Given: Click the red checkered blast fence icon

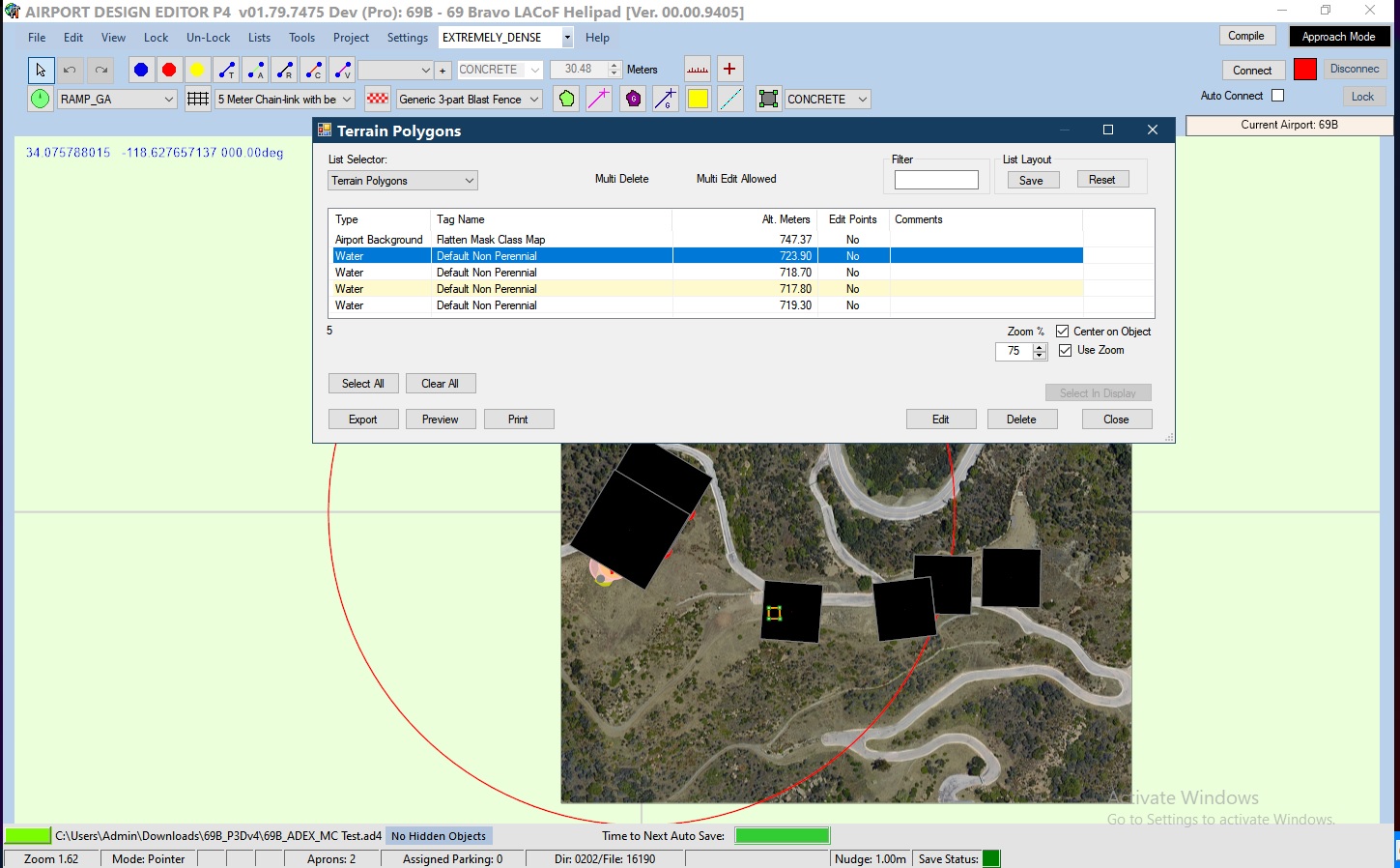Looking at the screenshot, I should click(378, 99).
